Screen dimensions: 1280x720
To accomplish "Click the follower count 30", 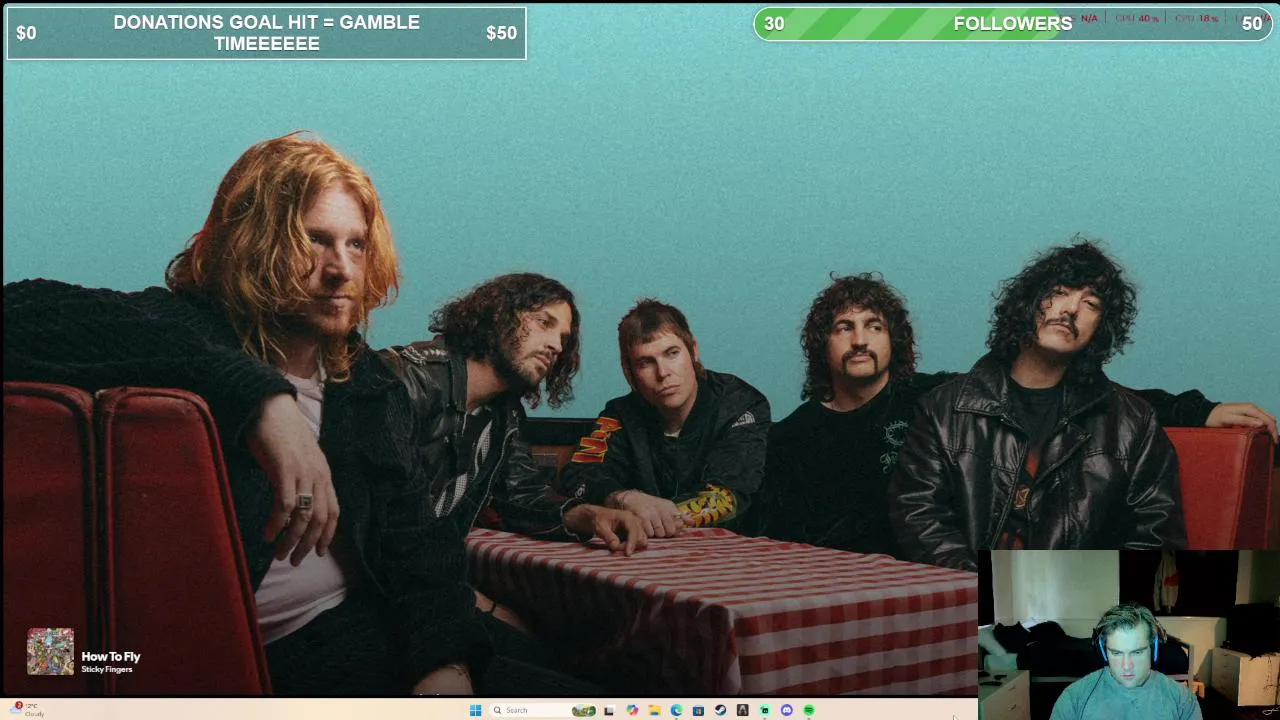I will tap(774, 24).
